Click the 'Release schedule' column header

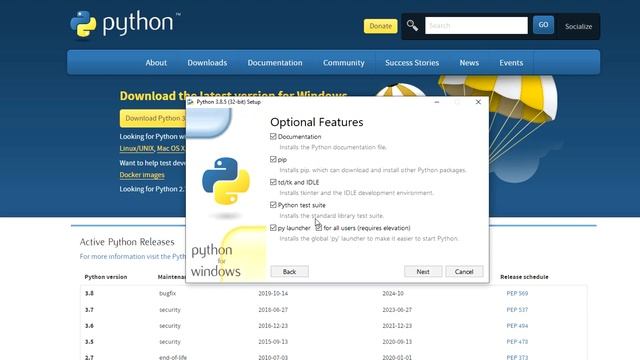(524, 277)
